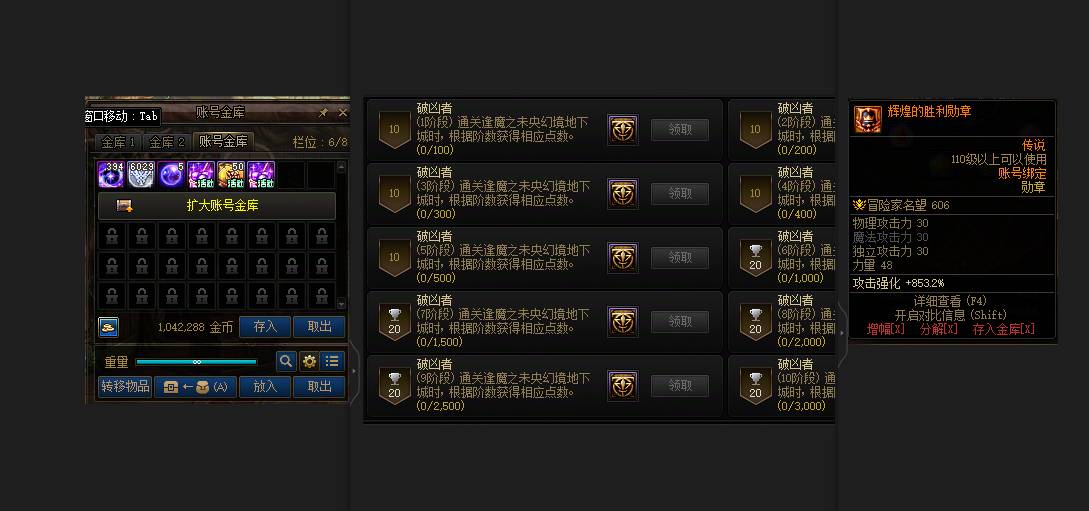Select the silver wing item with count 6029
The image size is (1089, 511).
[x=141, y=175]
